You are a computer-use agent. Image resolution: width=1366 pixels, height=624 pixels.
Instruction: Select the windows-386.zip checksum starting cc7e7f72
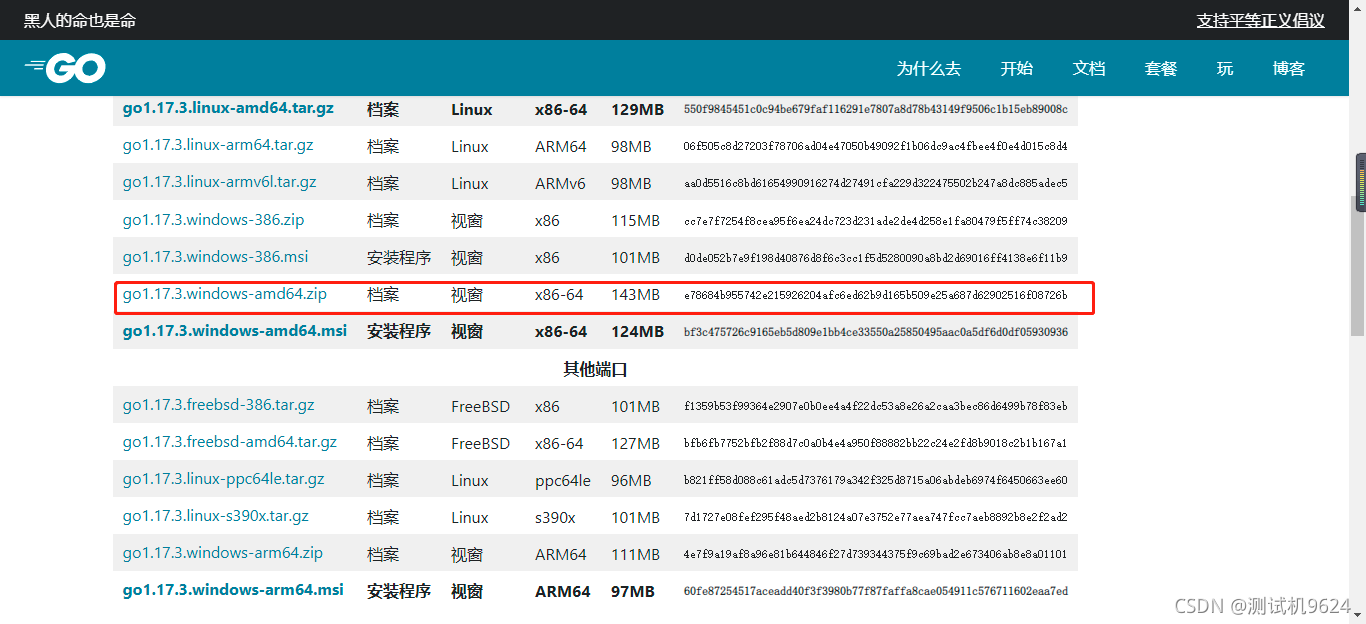tap(876, 221)
